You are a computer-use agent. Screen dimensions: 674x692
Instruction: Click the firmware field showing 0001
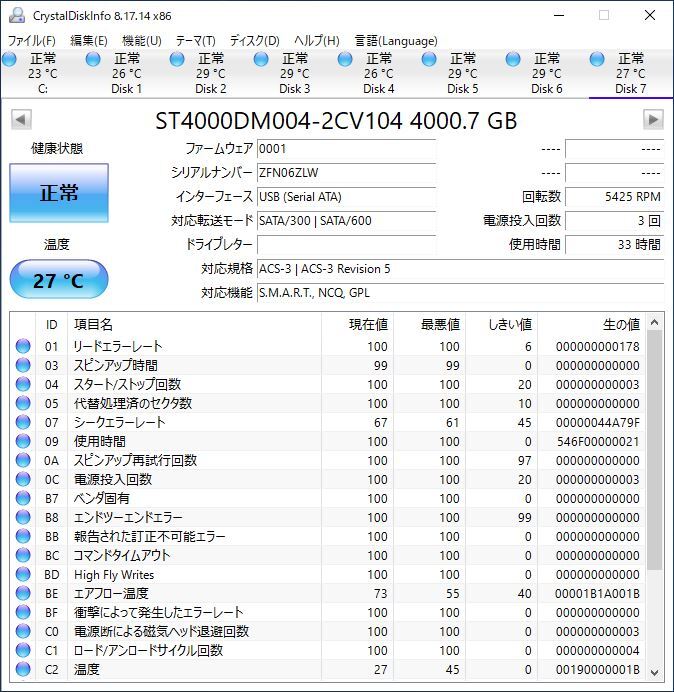(x=346, y=149)
